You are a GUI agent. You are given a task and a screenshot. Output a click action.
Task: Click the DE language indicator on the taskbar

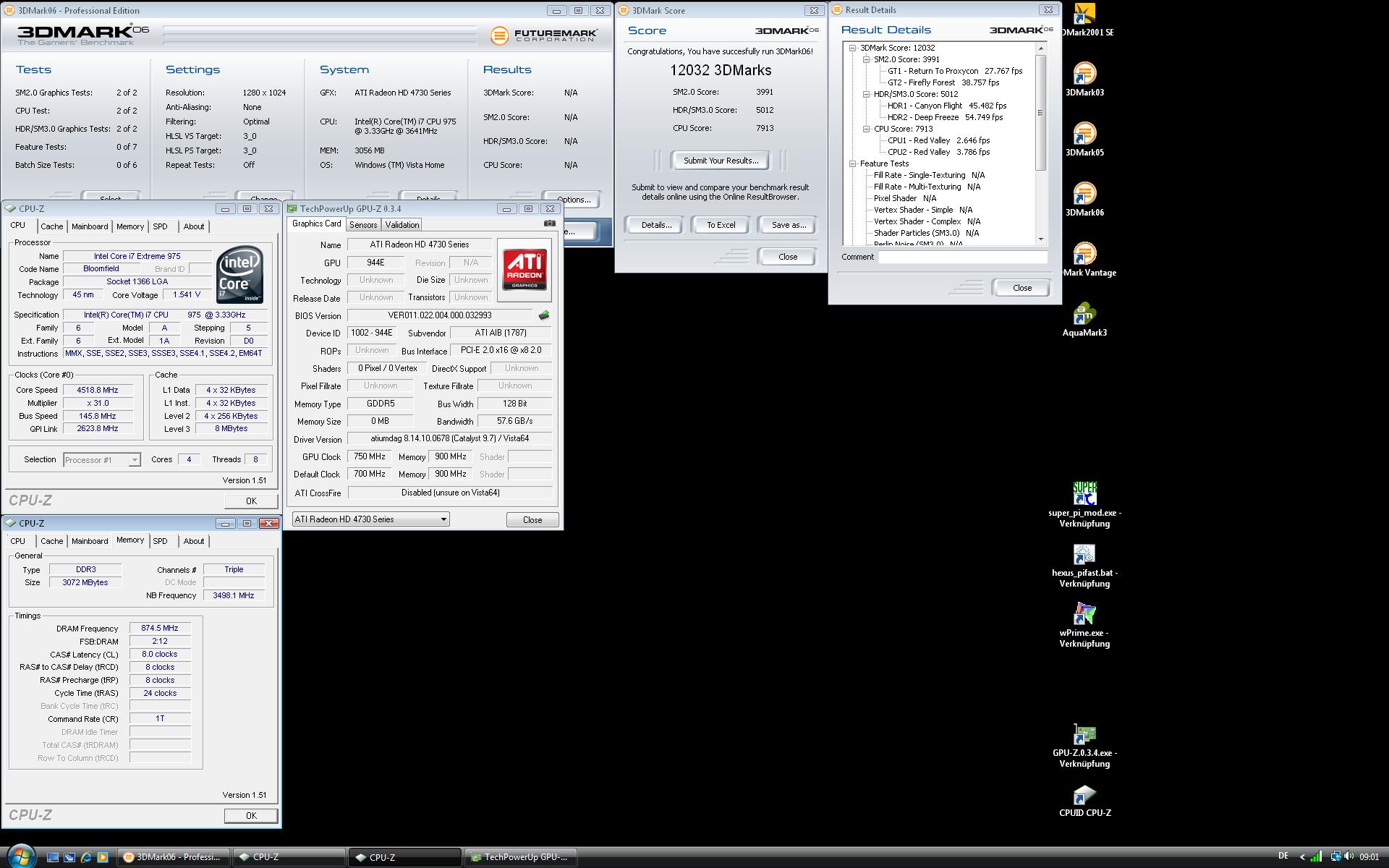[1283, 856]
